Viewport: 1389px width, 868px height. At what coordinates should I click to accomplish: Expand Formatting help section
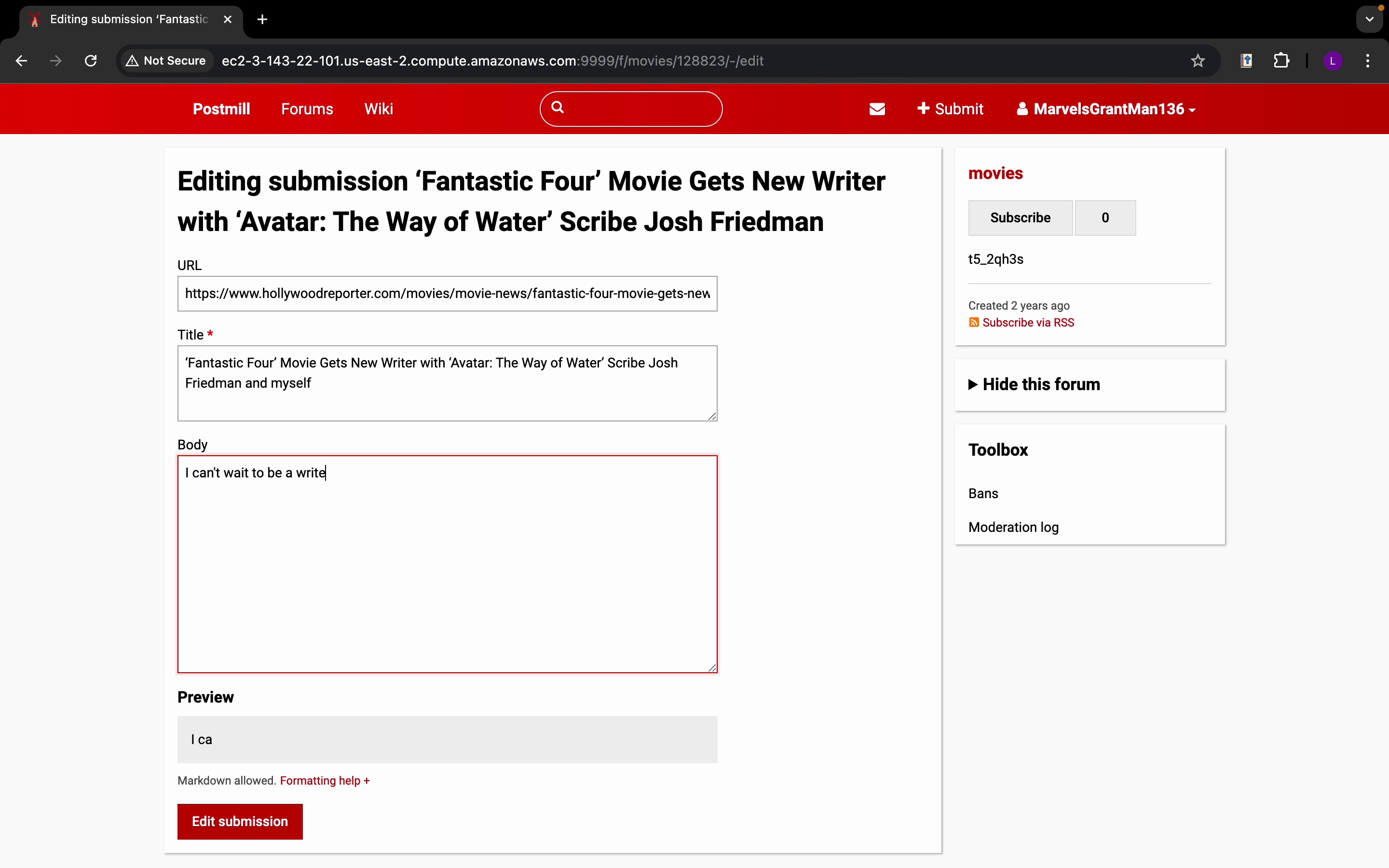(x=324, y=781)
